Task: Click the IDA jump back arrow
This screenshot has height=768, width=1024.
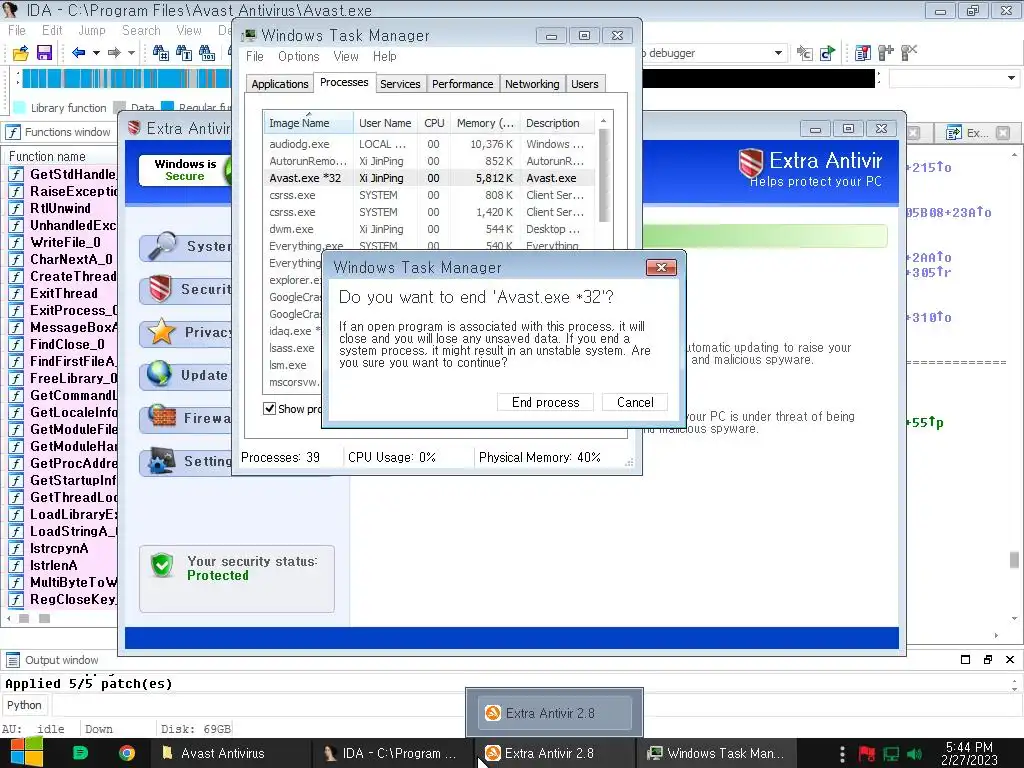Action: 78,53
